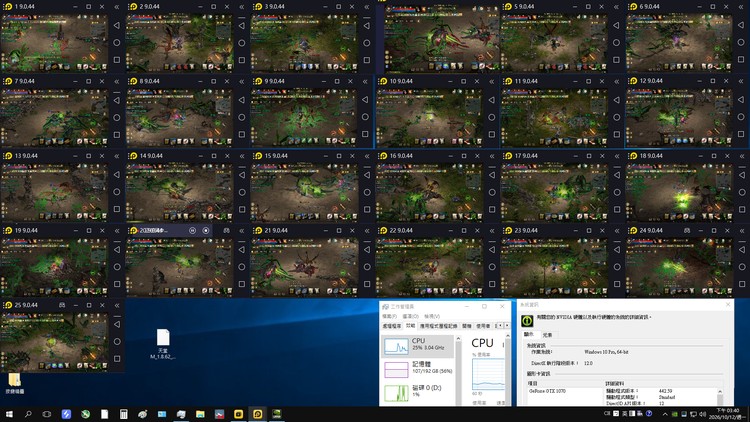The width and height of the screenshot is (750, 422).
Task: Click the gamepad icon in window 24 titlebar
Action: pos(687,230)
